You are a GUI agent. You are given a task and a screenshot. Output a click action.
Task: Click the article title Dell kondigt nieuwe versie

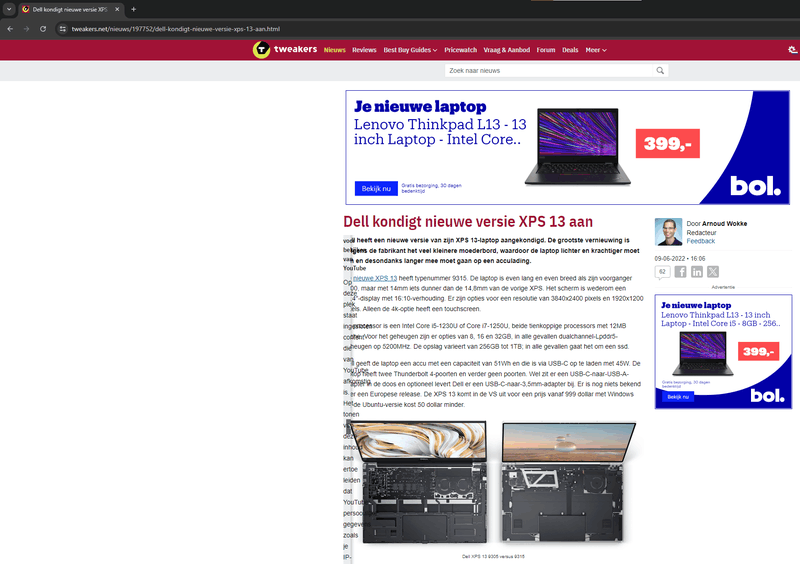point(468,222)
